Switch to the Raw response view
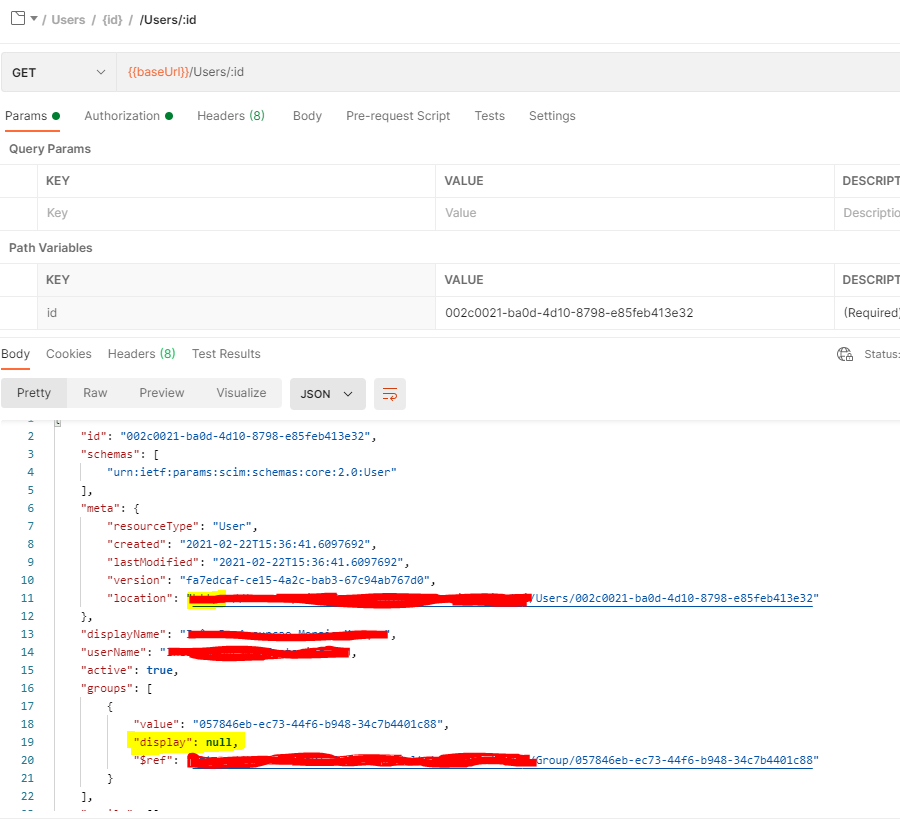 [95, 393]
